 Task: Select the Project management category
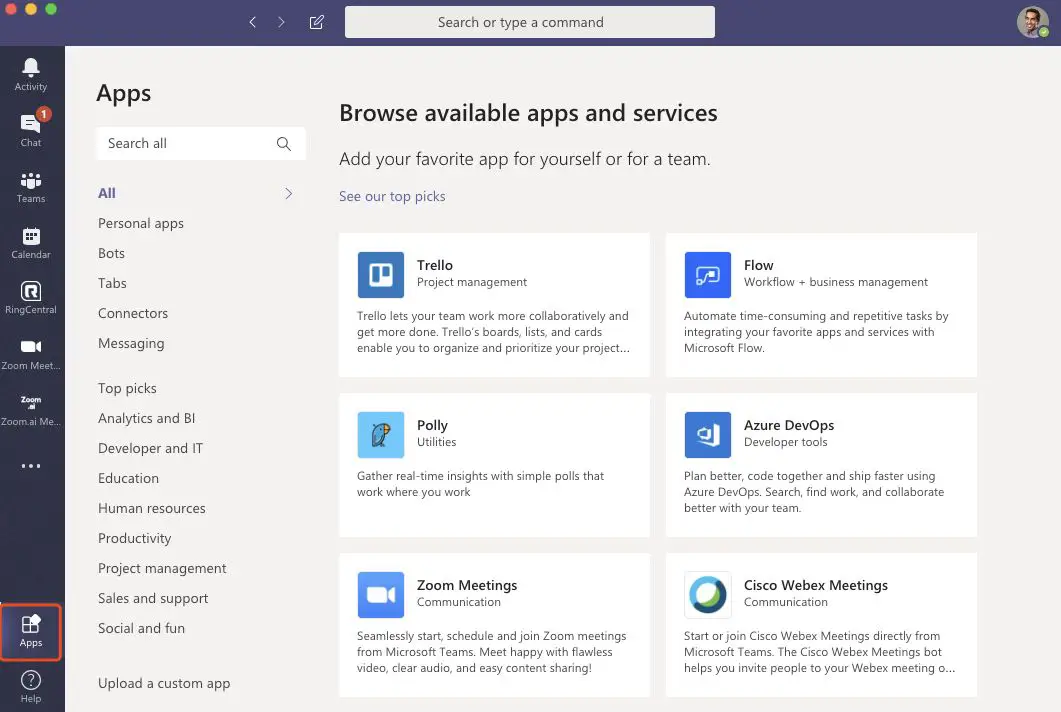pos(162,568)
